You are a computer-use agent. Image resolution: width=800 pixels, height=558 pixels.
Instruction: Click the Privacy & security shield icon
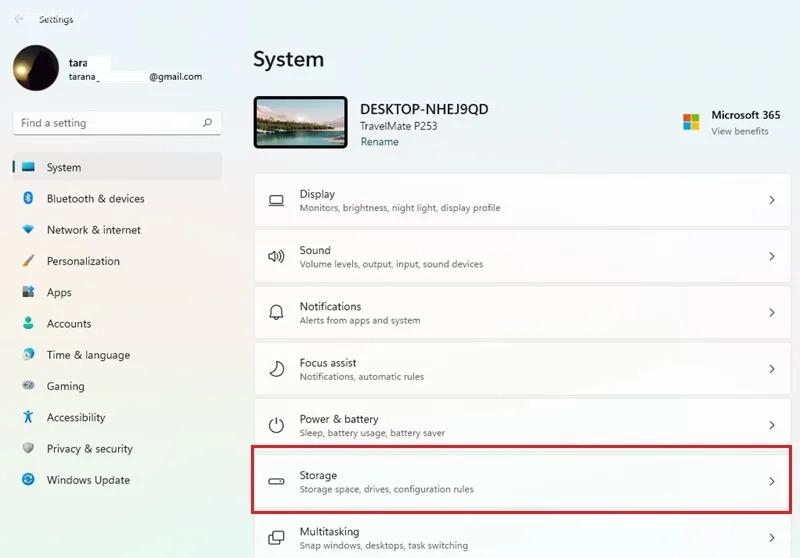tap(28, 448)
